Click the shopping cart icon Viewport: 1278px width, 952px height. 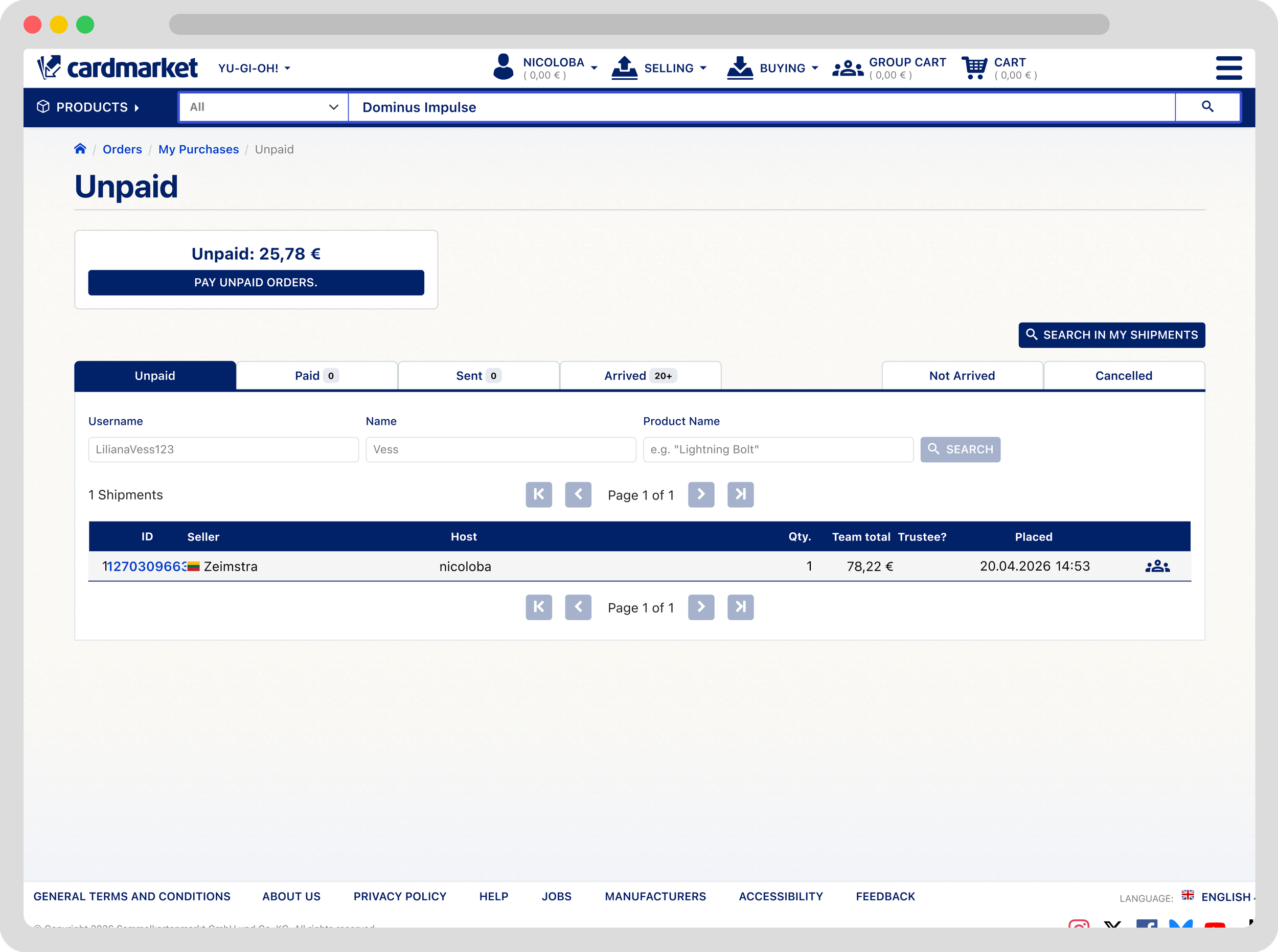tap(974, 68)
